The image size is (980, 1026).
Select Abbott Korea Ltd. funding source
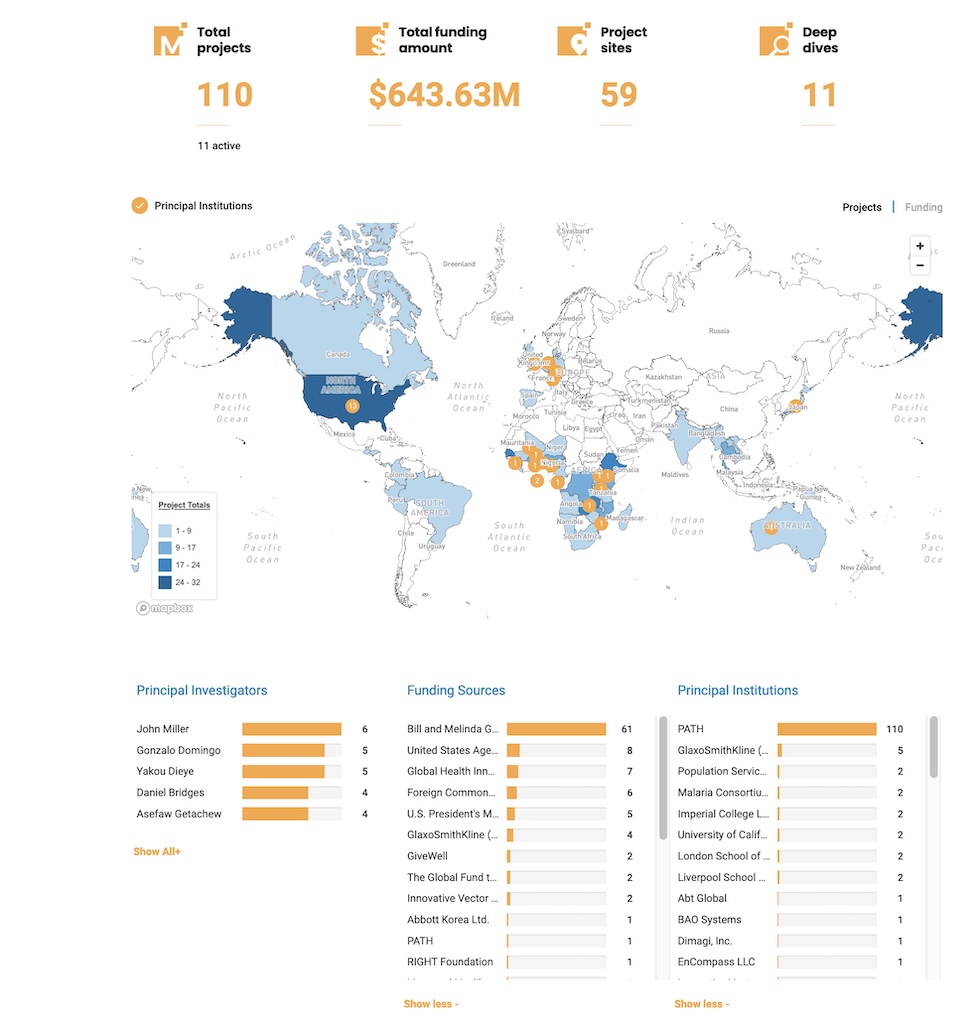pos(521,919)
